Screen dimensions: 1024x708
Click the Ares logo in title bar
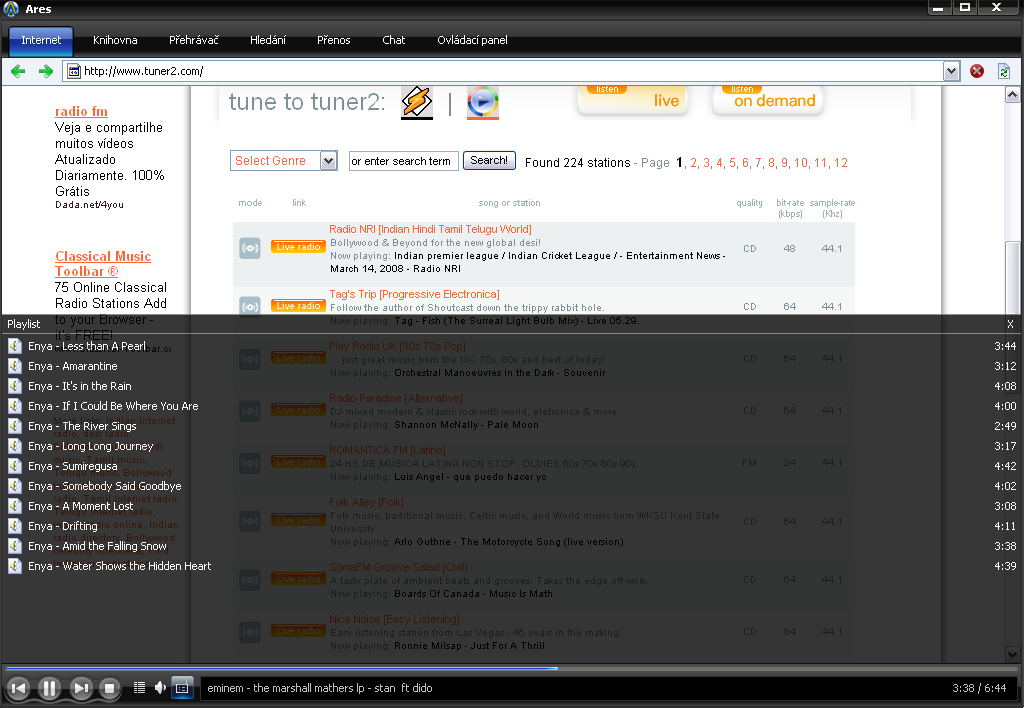point(11,8)
